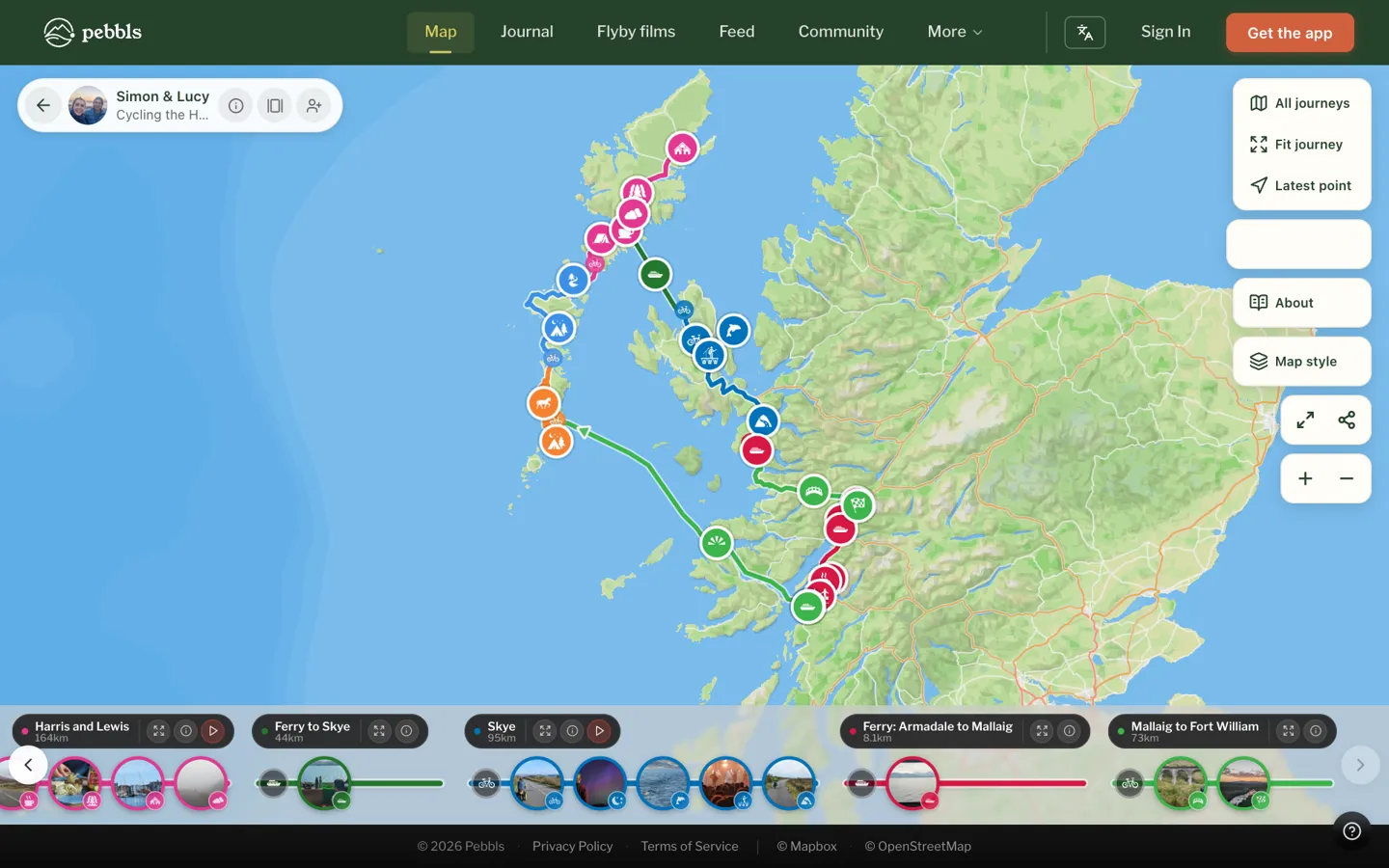Viewport: 1389px width, 868px height.
Task: Open the language translation selector
Action: [x=1084, y=32]
